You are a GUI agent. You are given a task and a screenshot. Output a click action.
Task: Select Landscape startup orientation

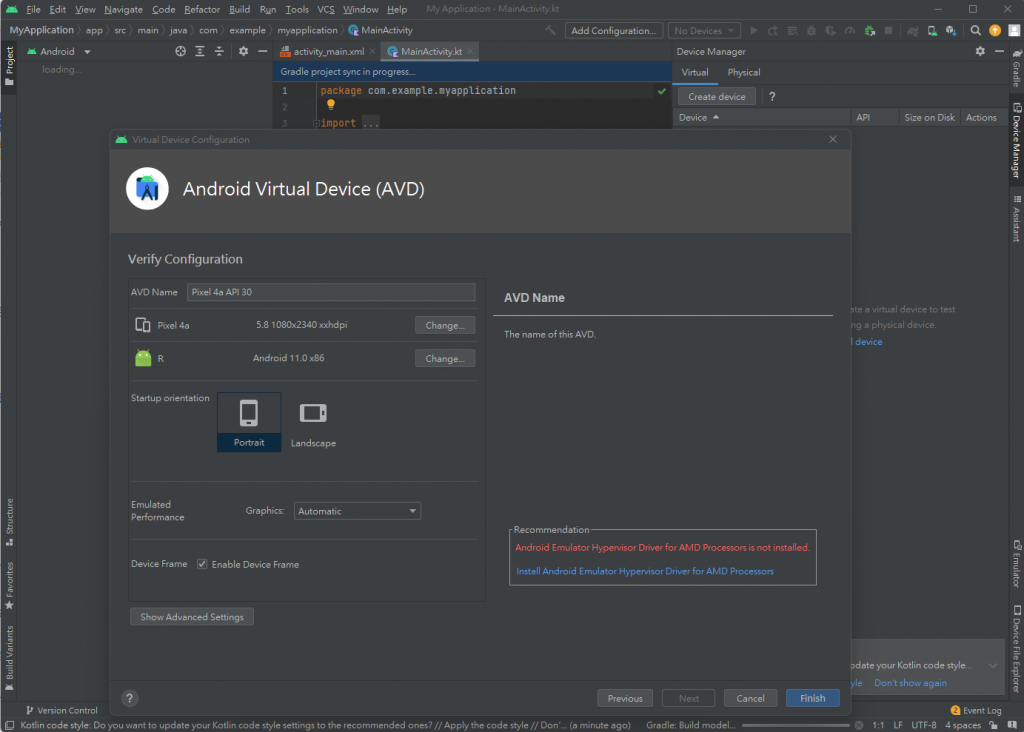(313, 422)
